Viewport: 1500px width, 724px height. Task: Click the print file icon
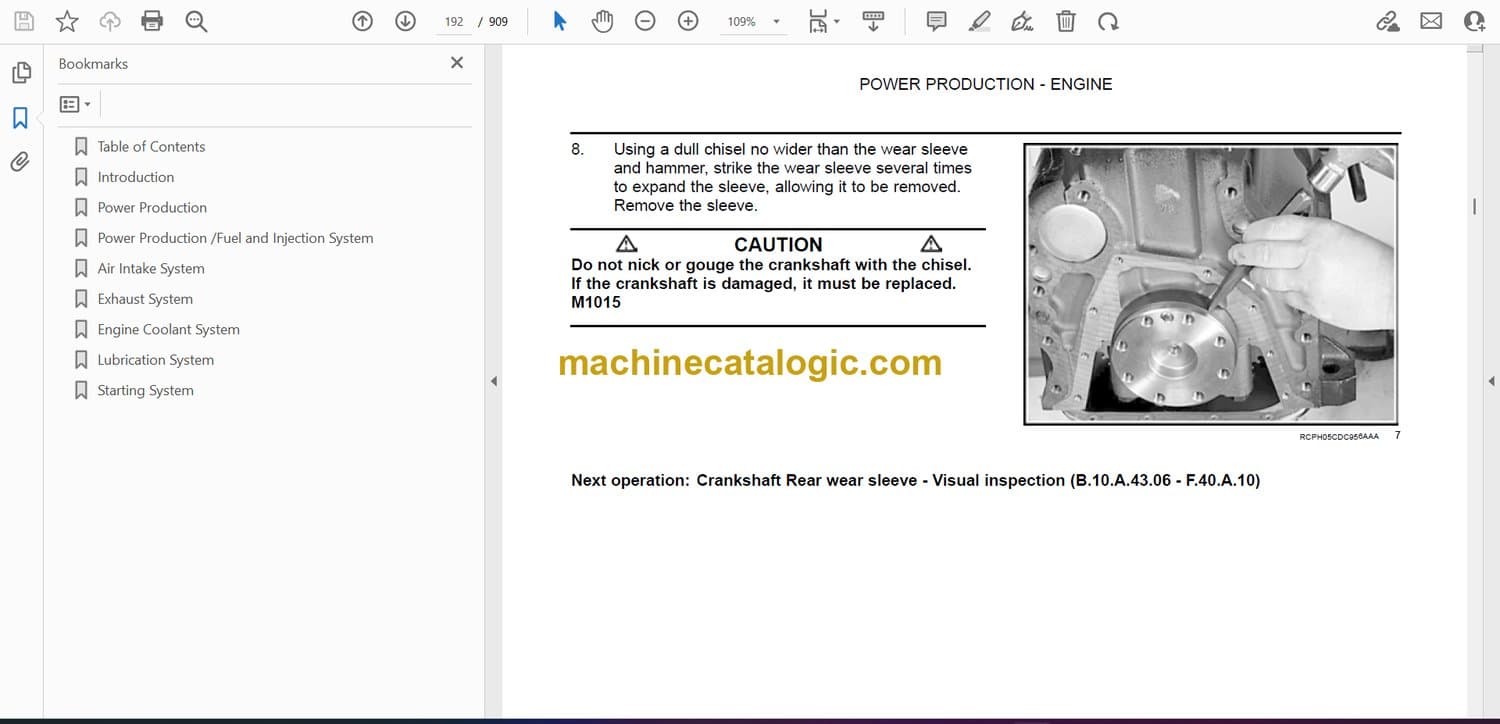(x=152, y=21)
